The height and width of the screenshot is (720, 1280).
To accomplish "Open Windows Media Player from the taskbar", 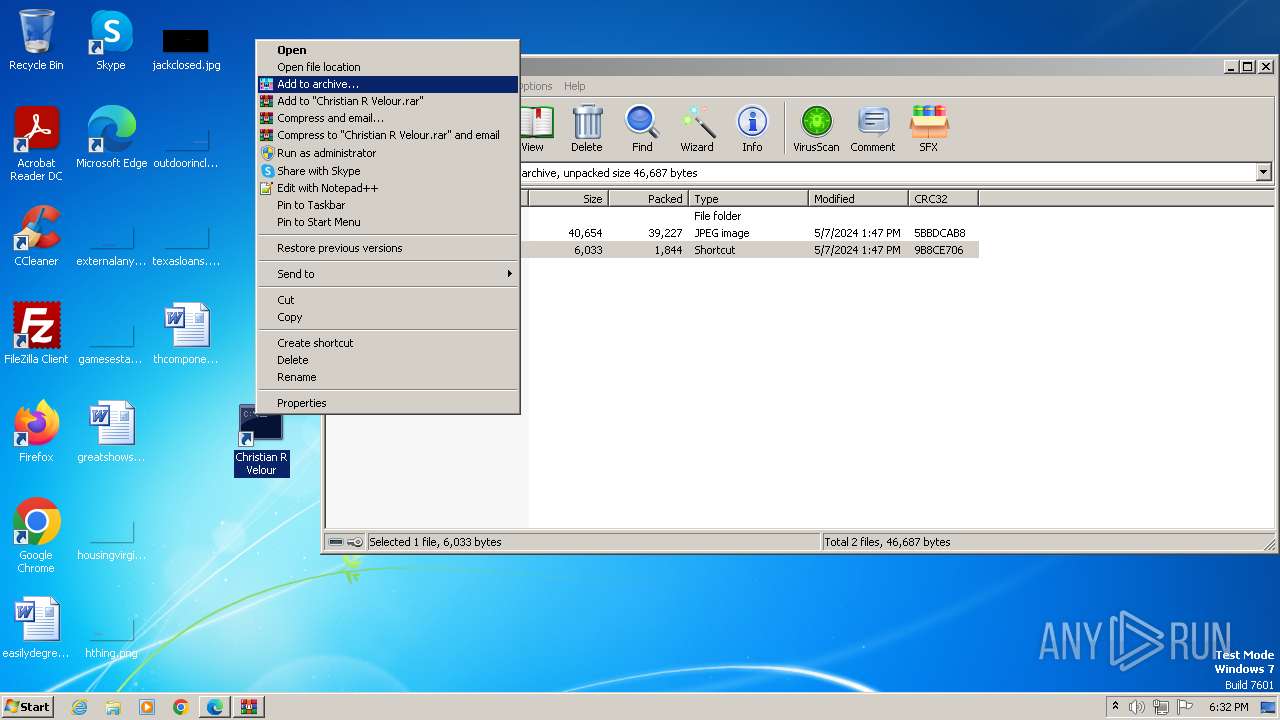I will tap(147, 707).
